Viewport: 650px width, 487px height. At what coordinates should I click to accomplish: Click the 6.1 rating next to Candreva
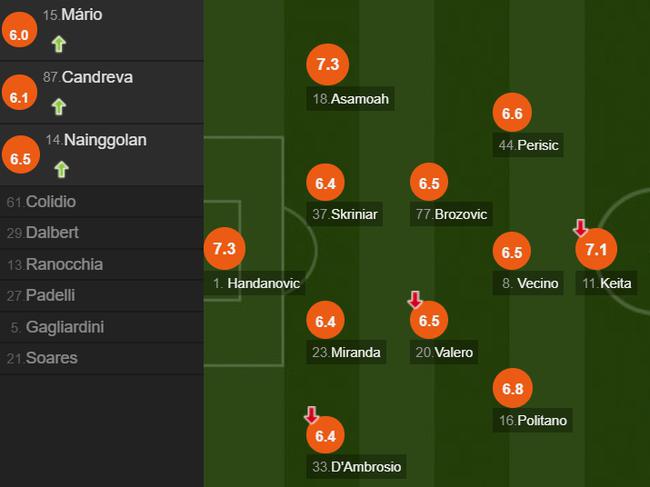click(19, 93)
